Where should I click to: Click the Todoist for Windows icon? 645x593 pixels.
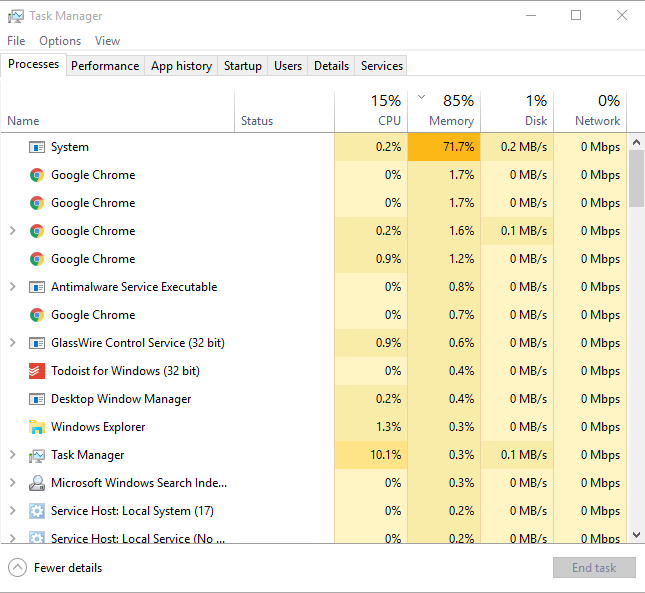click(x=37, y=371)
